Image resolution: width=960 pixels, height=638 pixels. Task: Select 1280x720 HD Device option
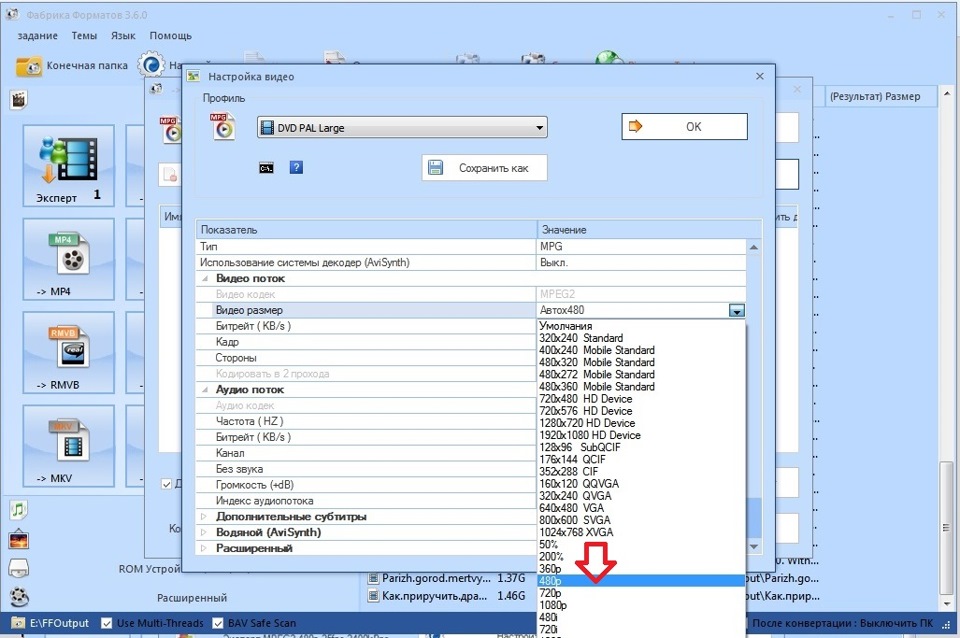click(641, 423)
